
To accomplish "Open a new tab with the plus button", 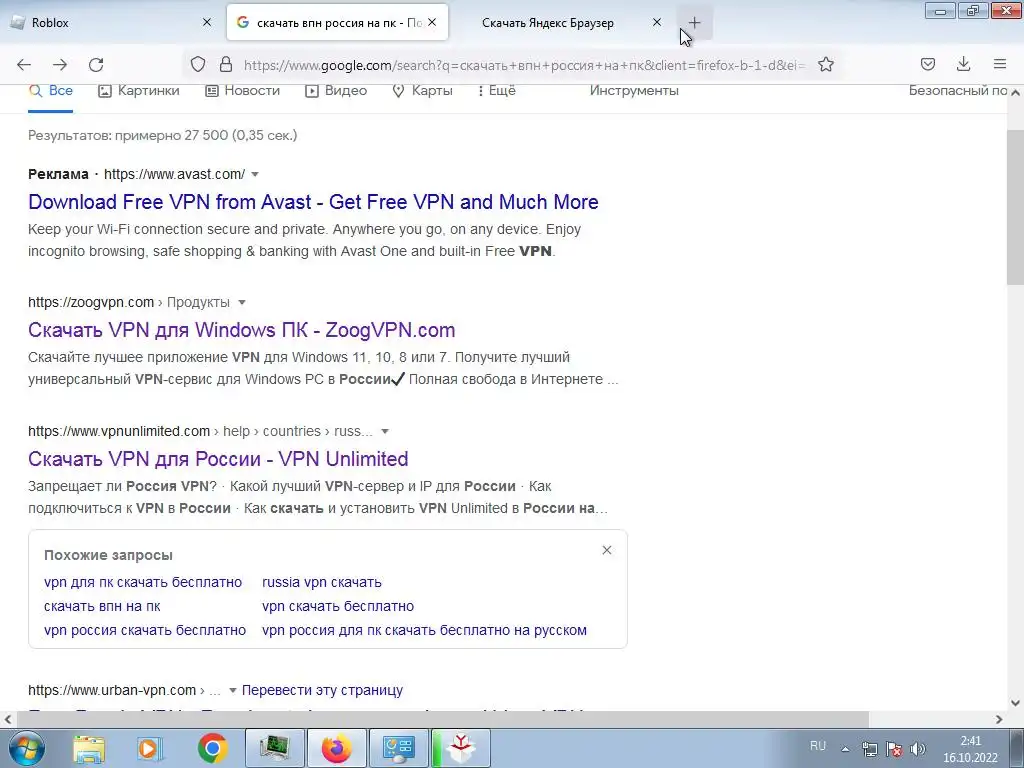I will 694,23.
